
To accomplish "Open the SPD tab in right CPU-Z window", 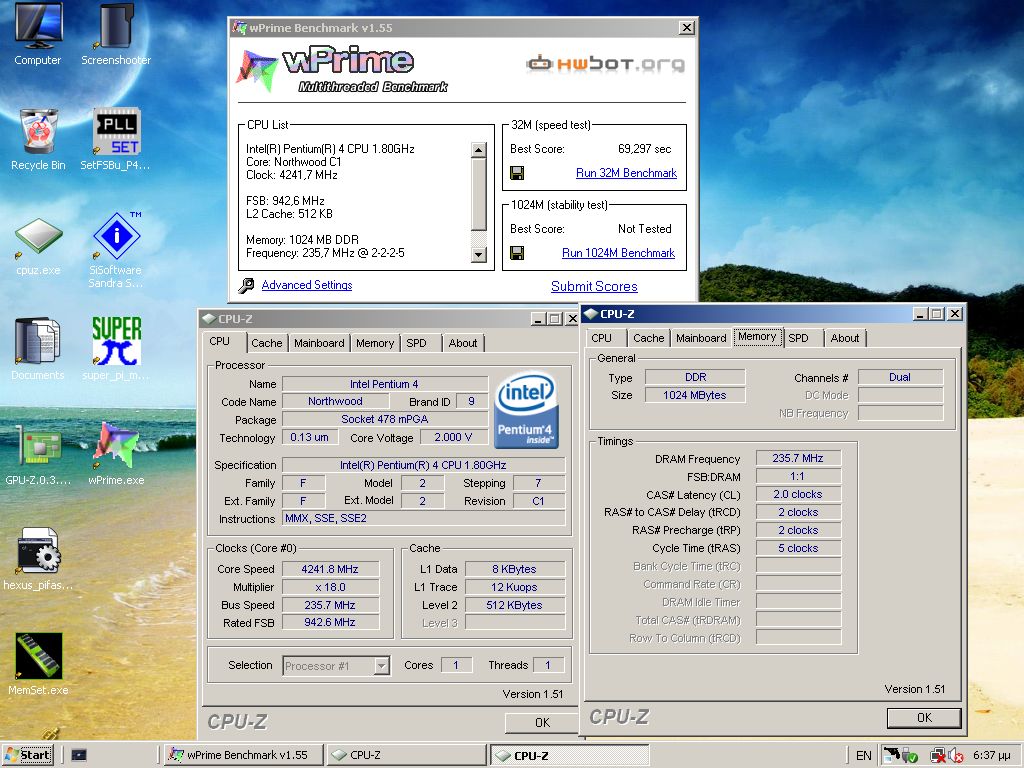I will click(798, 338).
